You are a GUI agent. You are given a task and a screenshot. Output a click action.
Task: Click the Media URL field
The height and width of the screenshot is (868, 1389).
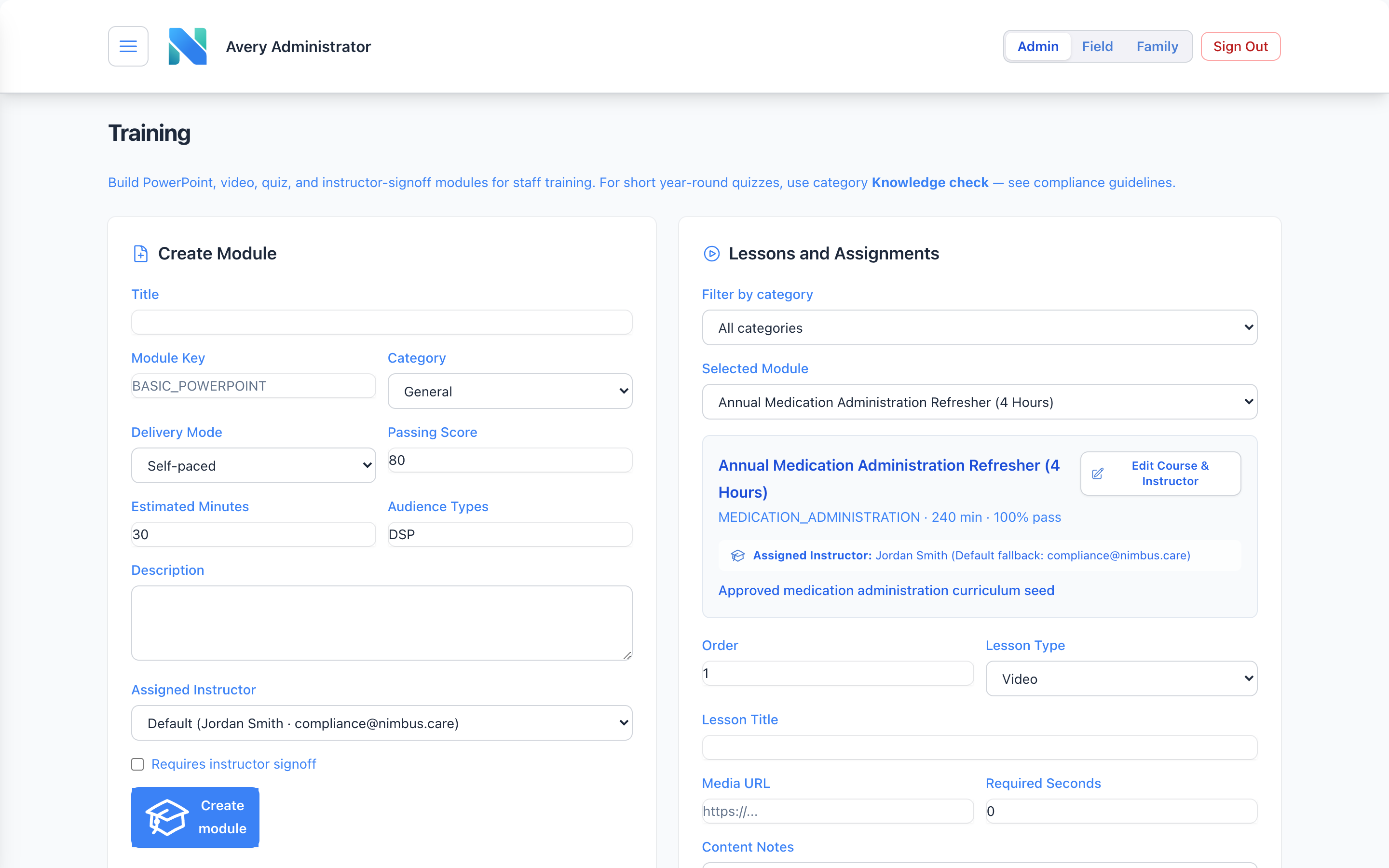point(837,811)
